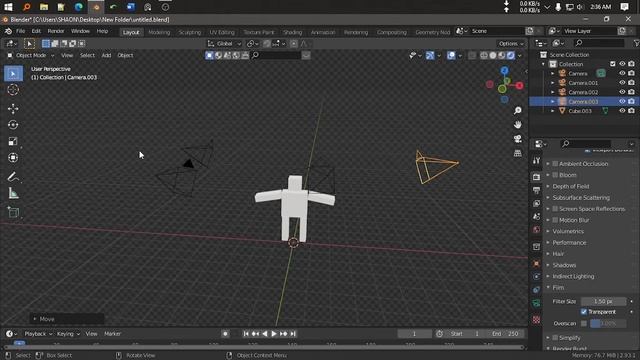640x360 pixels.
Task: Expand Camera.001 in the outliner
Action: (553, 83)
